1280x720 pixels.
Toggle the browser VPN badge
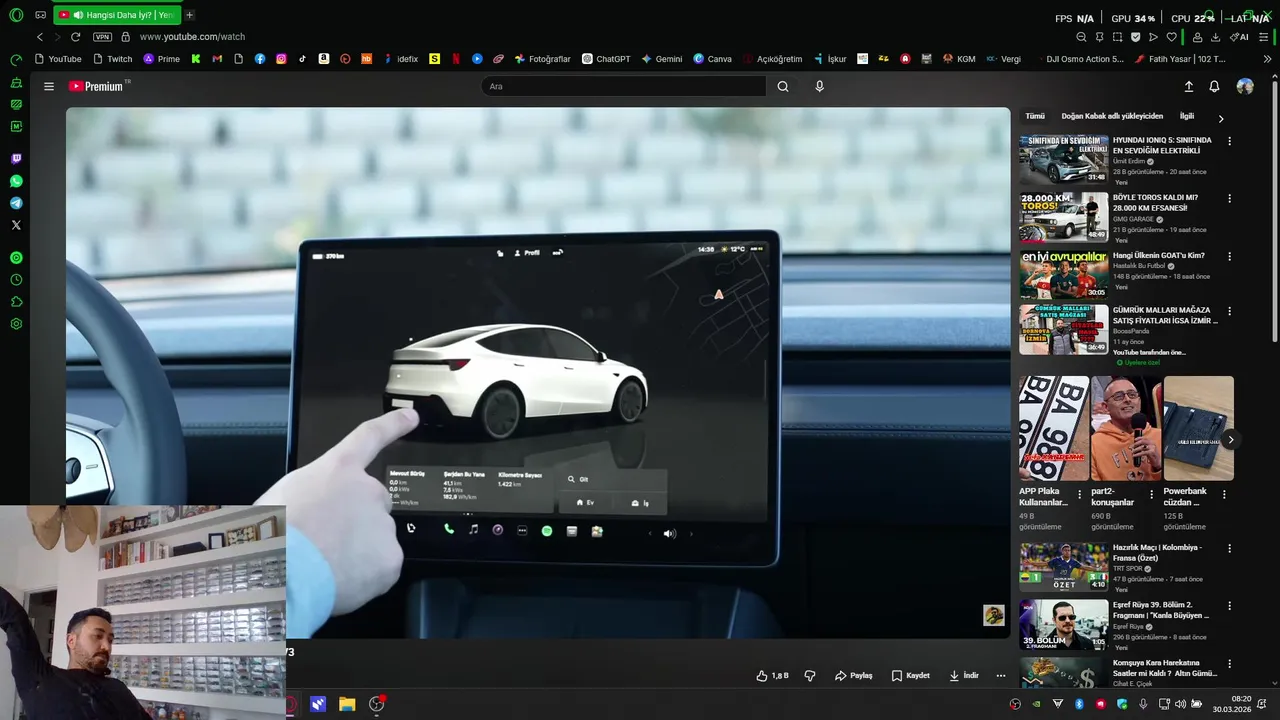coord(102,37)
